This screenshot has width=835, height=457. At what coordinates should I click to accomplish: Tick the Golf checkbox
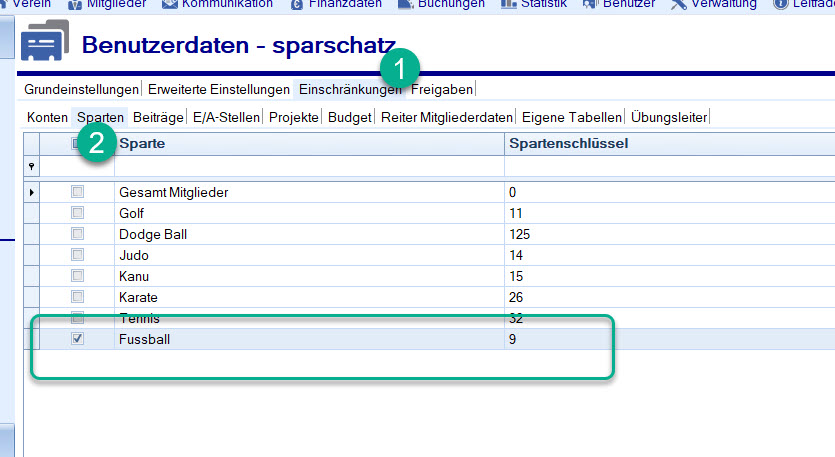[77, 213]
